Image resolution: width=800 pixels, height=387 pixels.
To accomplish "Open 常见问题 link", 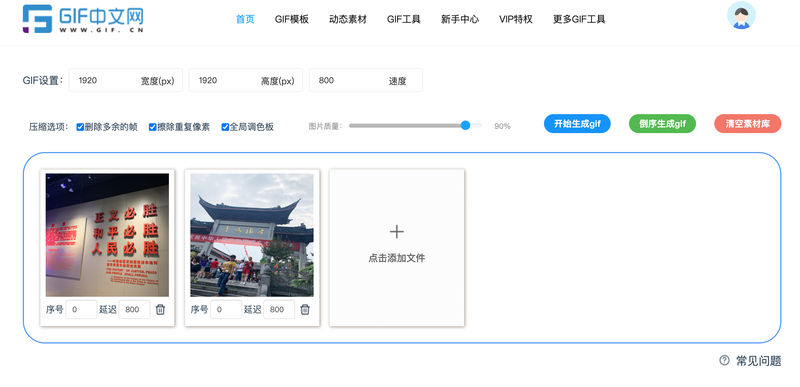I will tap(758, 361).
